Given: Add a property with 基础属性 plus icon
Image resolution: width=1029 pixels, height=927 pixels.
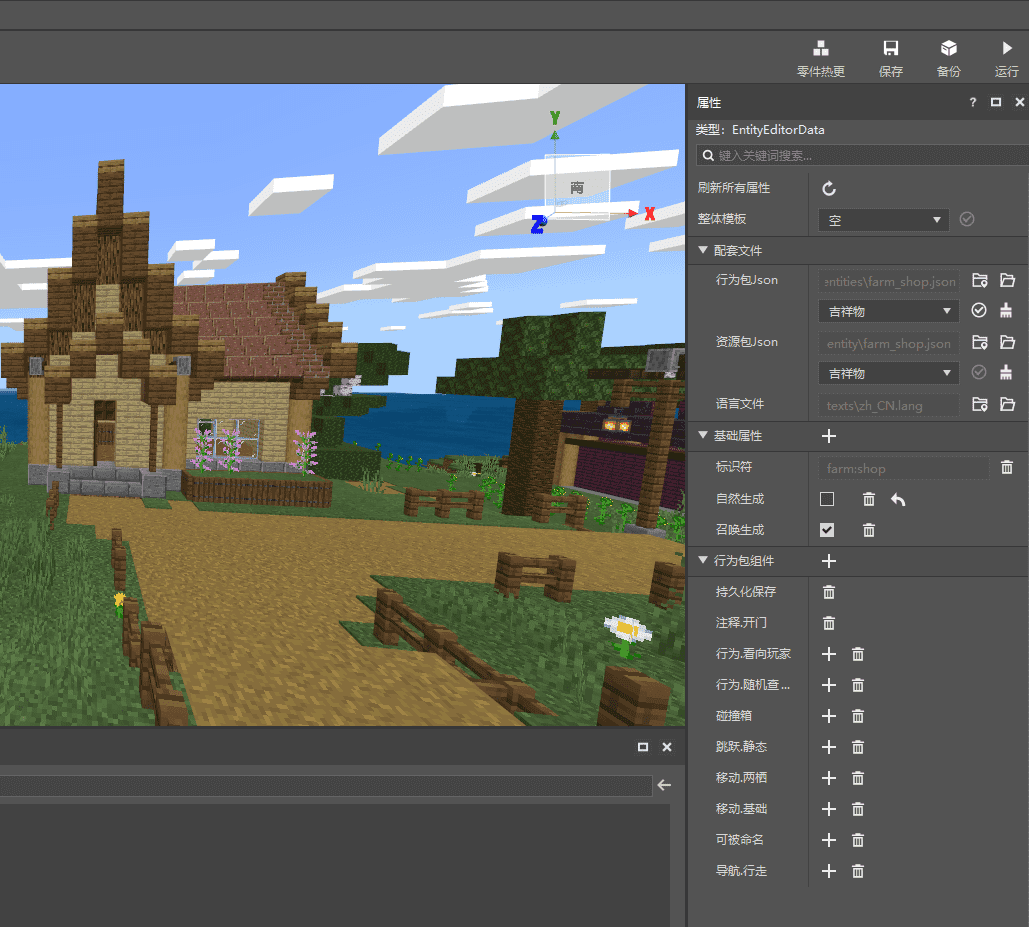Looking at the screenshot, I should [829, 436].
